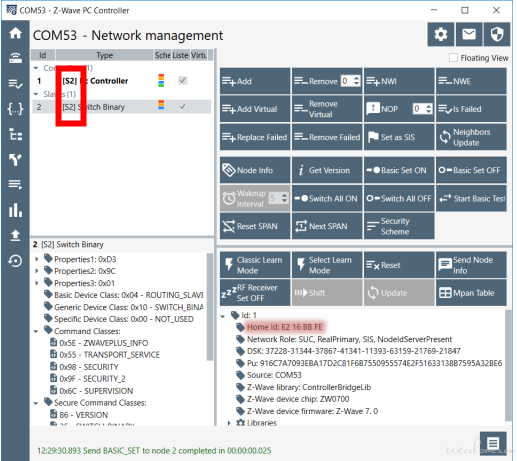Click the Add node button
The image size is (517, 461).
coord(255,81)
